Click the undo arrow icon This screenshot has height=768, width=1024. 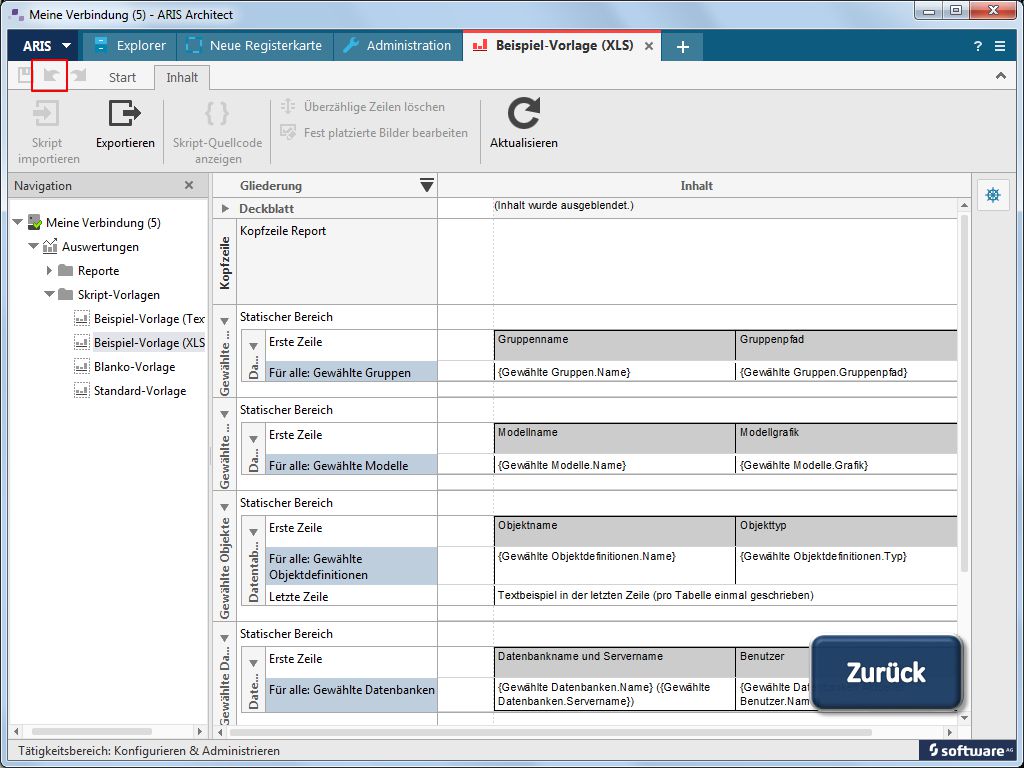point(50,75)
